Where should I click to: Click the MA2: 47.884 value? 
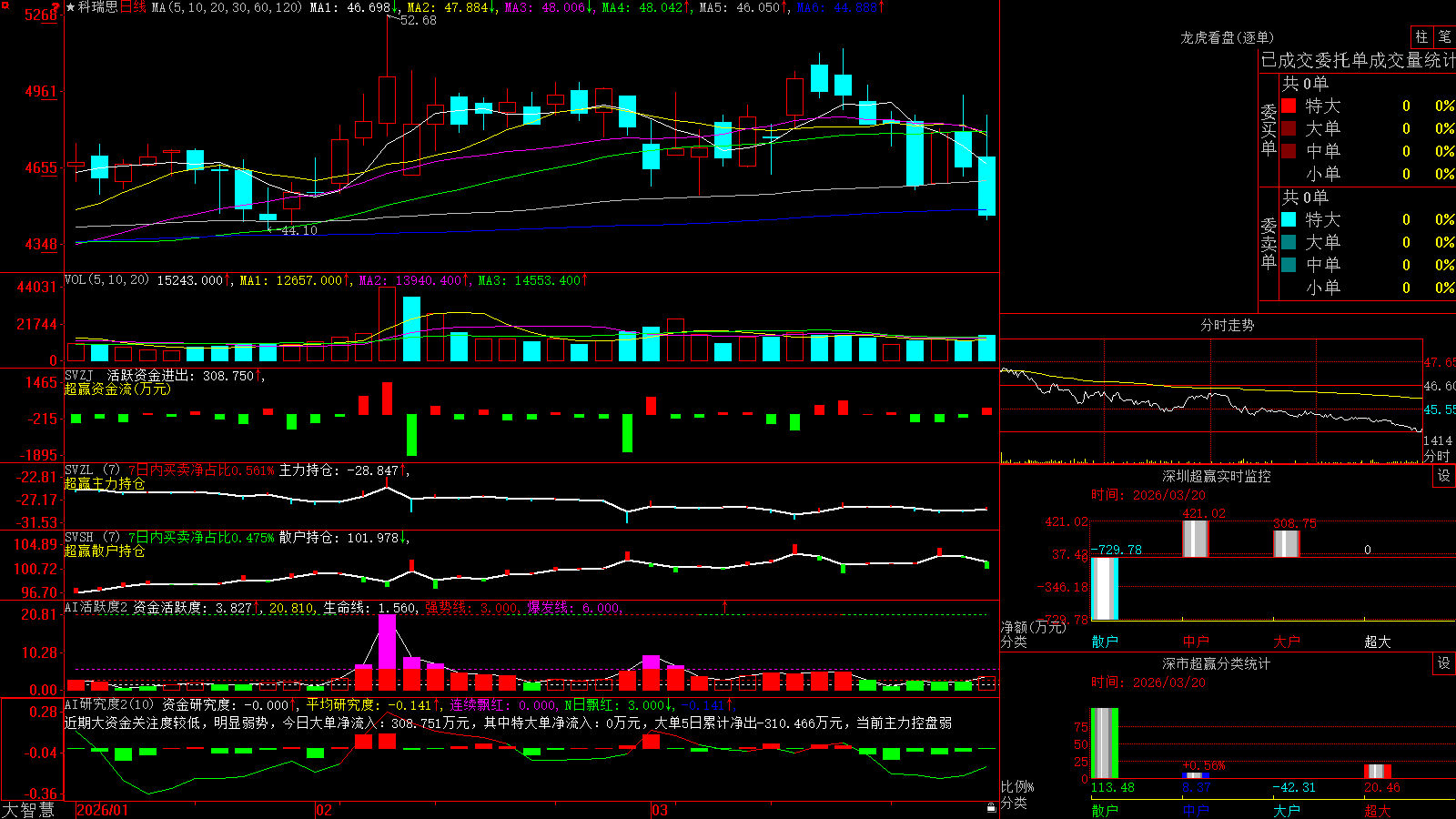pos(448,7)
